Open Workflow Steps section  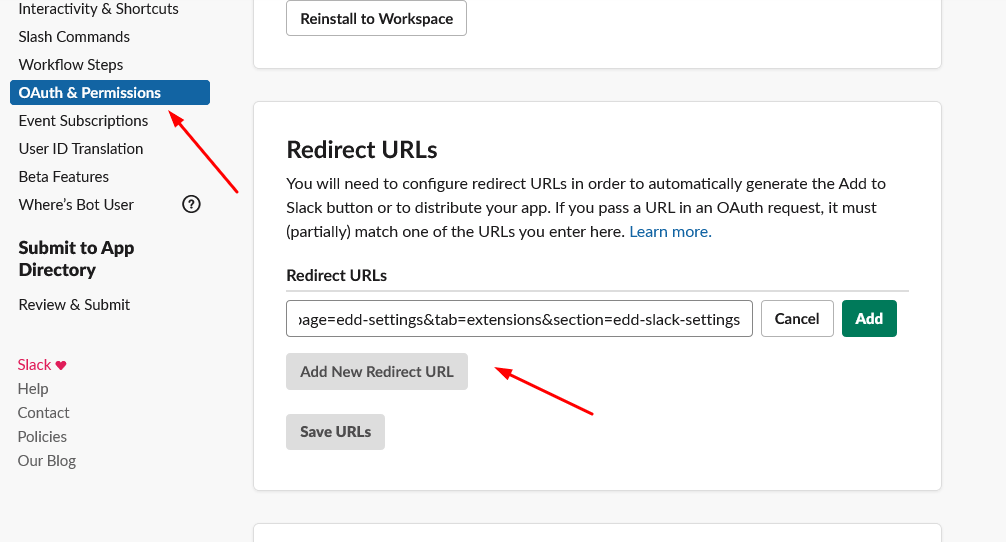[x=71, y=65]
